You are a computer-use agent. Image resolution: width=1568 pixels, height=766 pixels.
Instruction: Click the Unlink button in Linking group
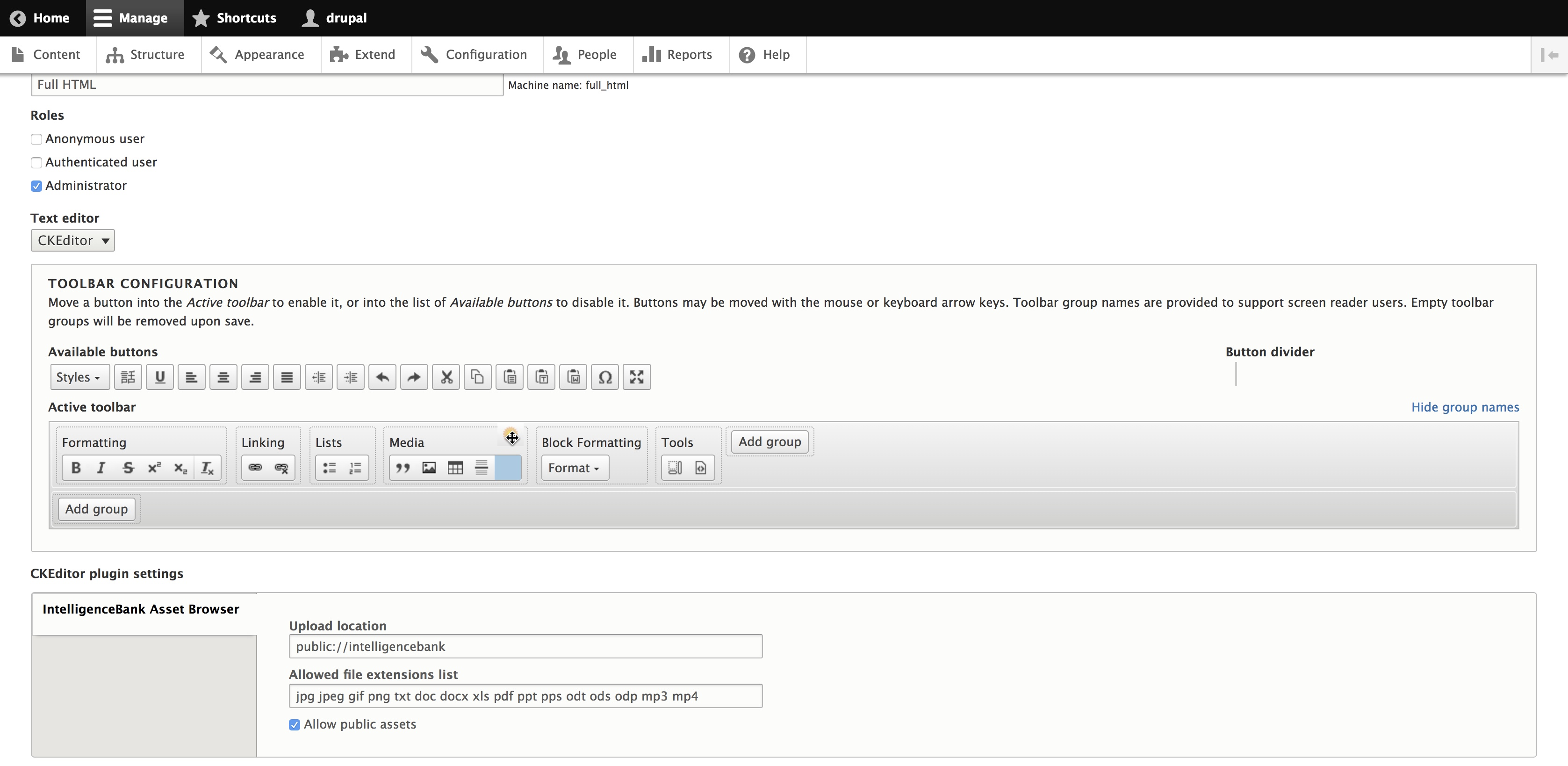(x=281, y=468)
